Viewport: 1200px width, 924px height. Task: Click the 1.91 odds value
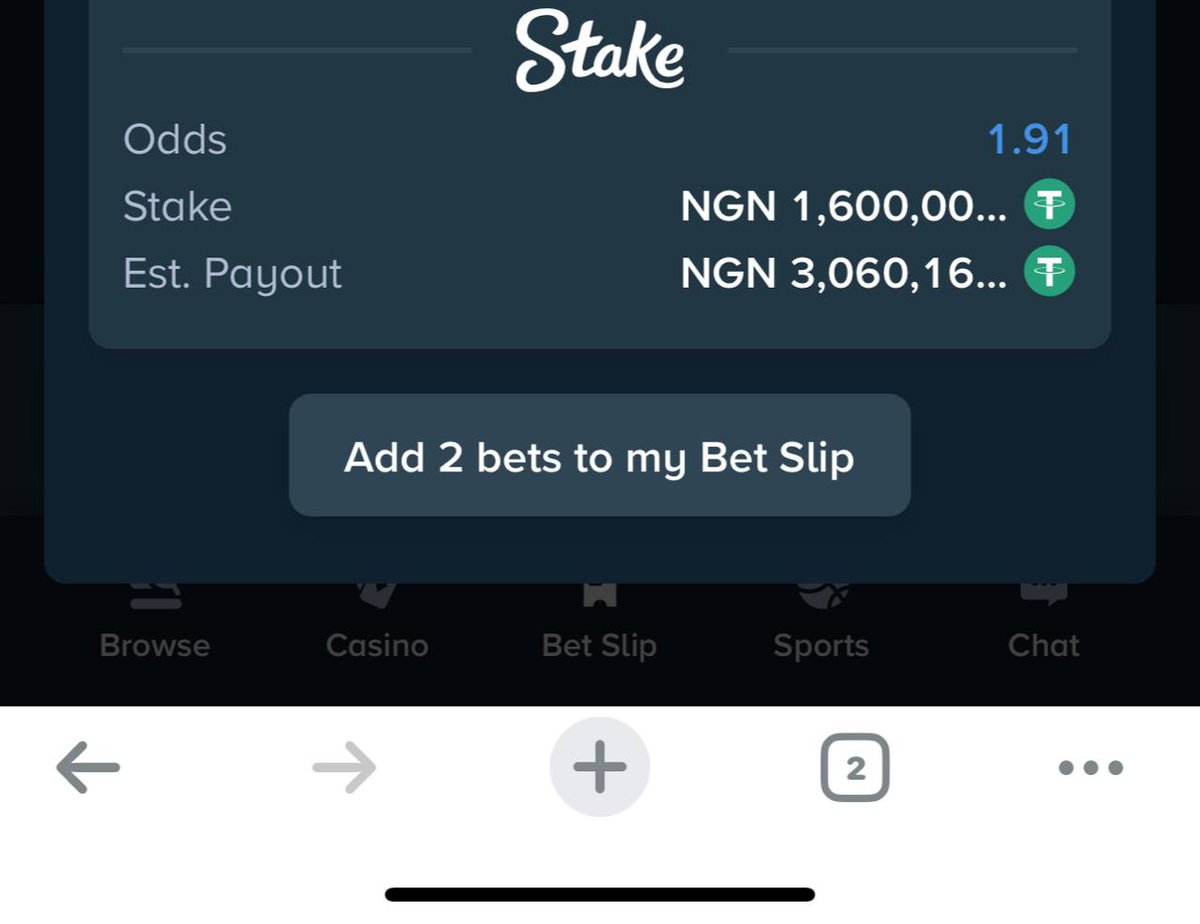pos(1030,140)
